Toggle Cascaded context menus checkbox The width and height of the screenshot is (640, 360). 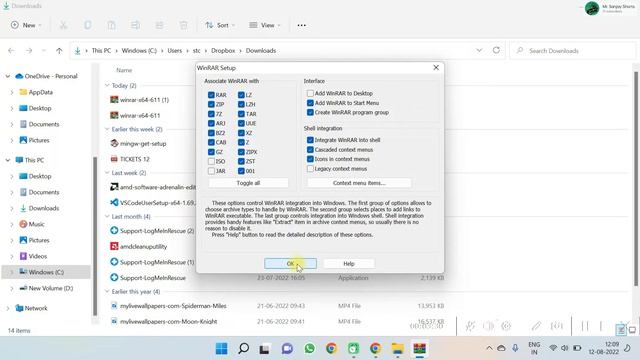coord(310,149)
